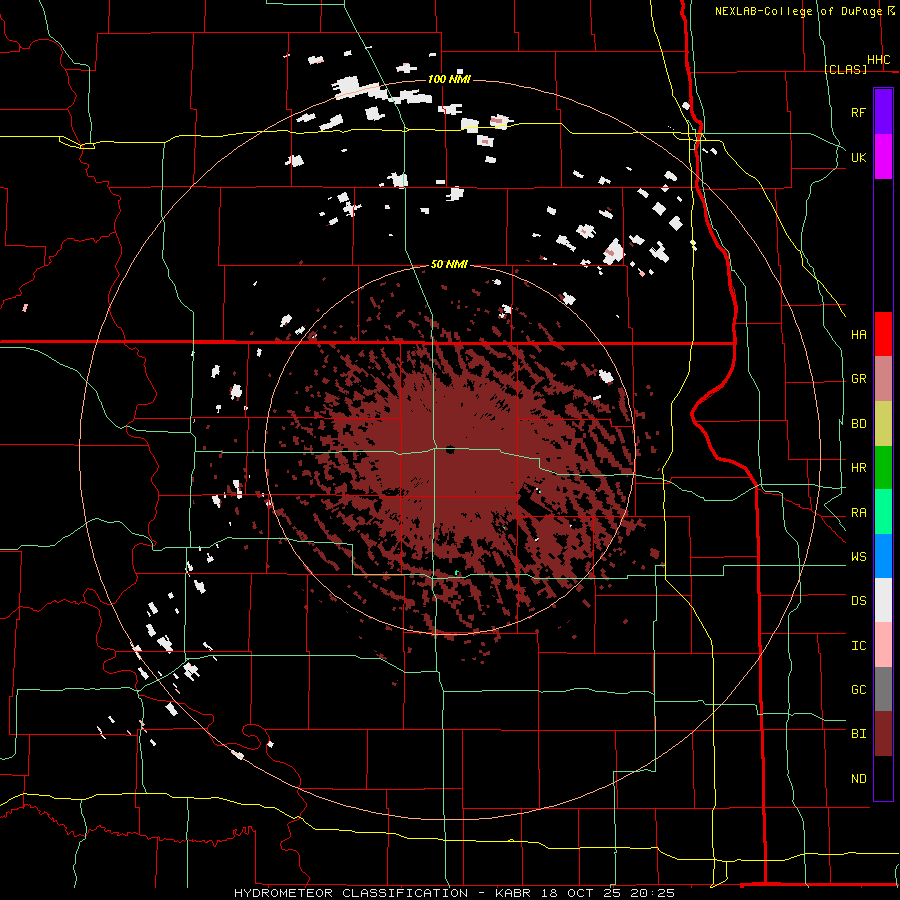Click the 20:25 timestamp
Screen dimensions: 900x900
(x=653, y=893)
